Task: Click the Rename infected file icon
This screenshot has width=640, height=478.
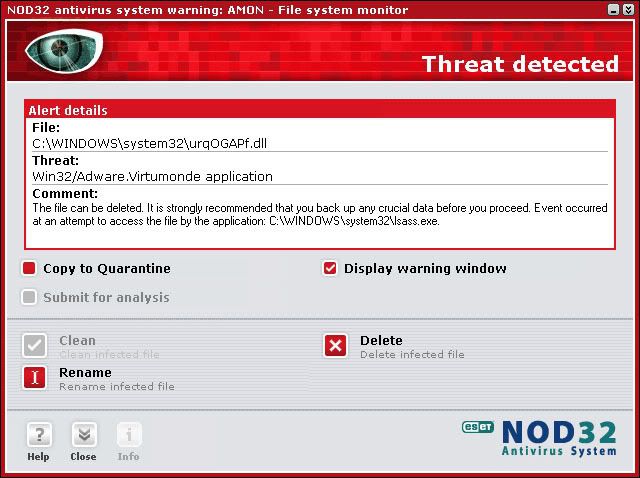Action: 35,378
